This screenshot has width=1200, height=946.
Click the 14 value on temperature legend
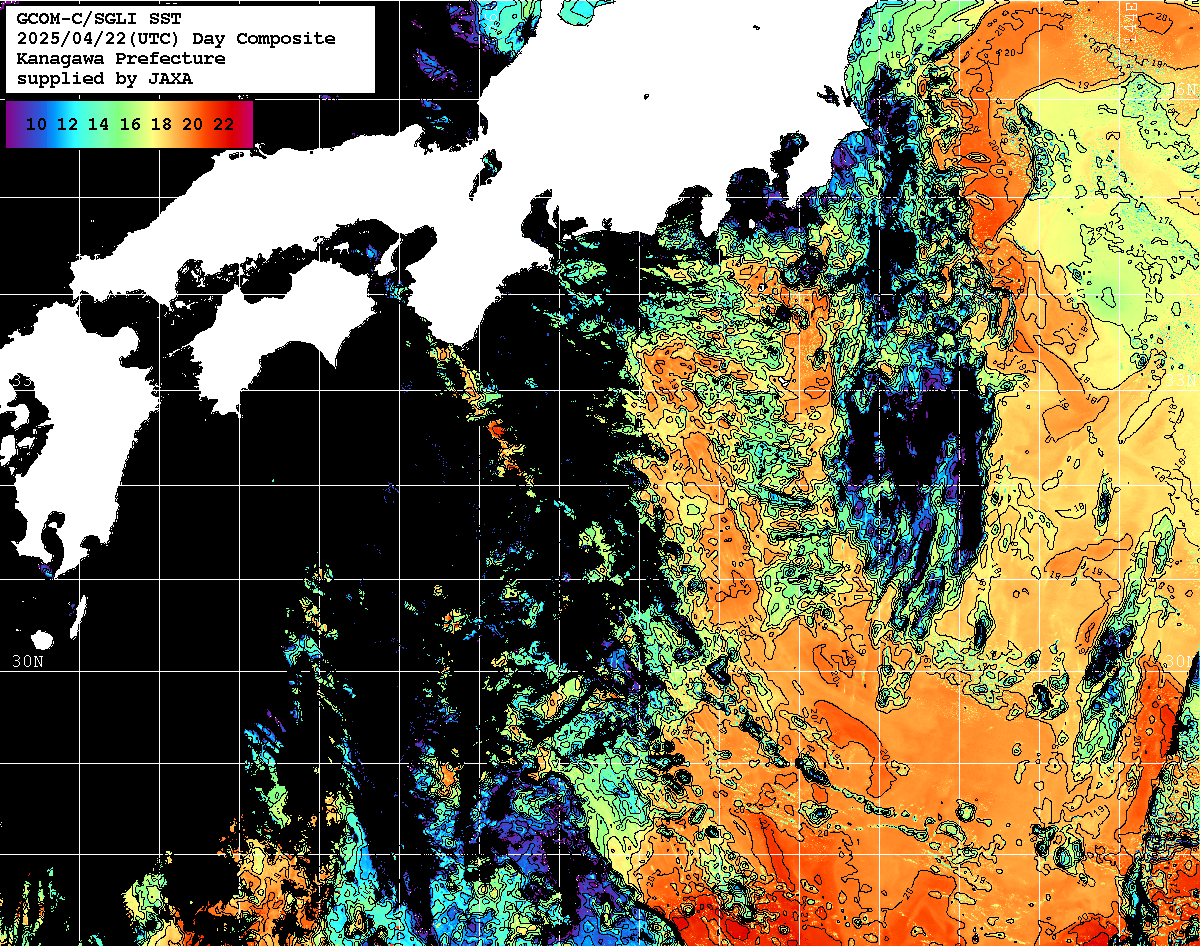98,125
